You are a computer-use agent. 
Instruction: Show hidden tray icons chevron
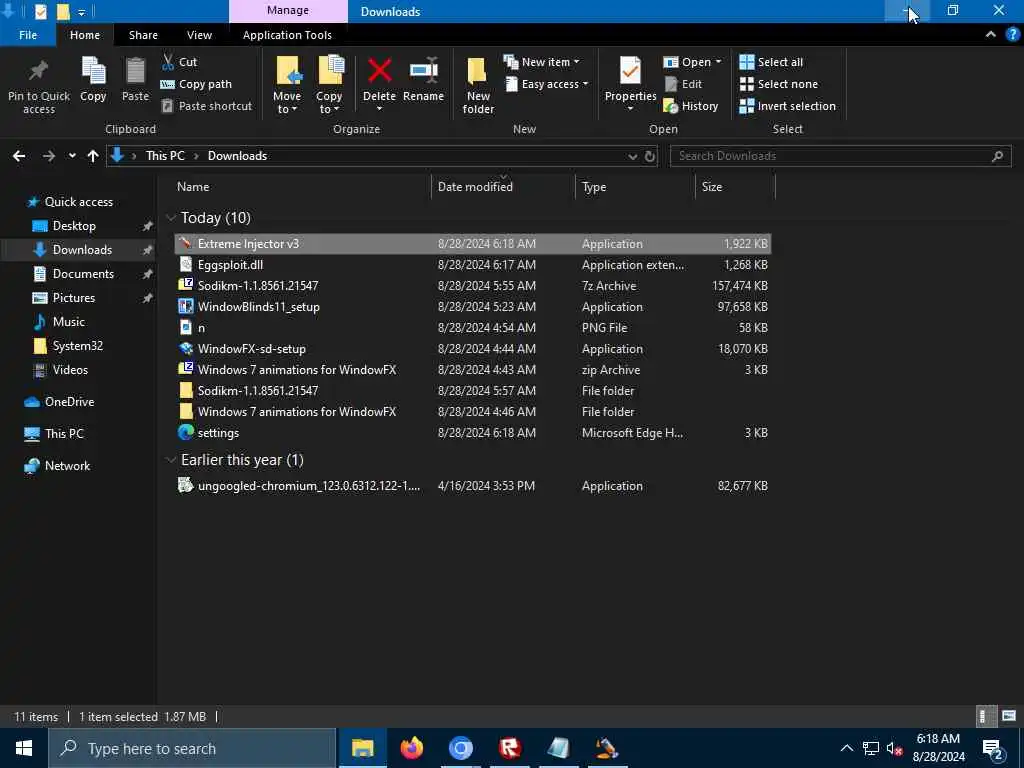click(x=846, y=748)
